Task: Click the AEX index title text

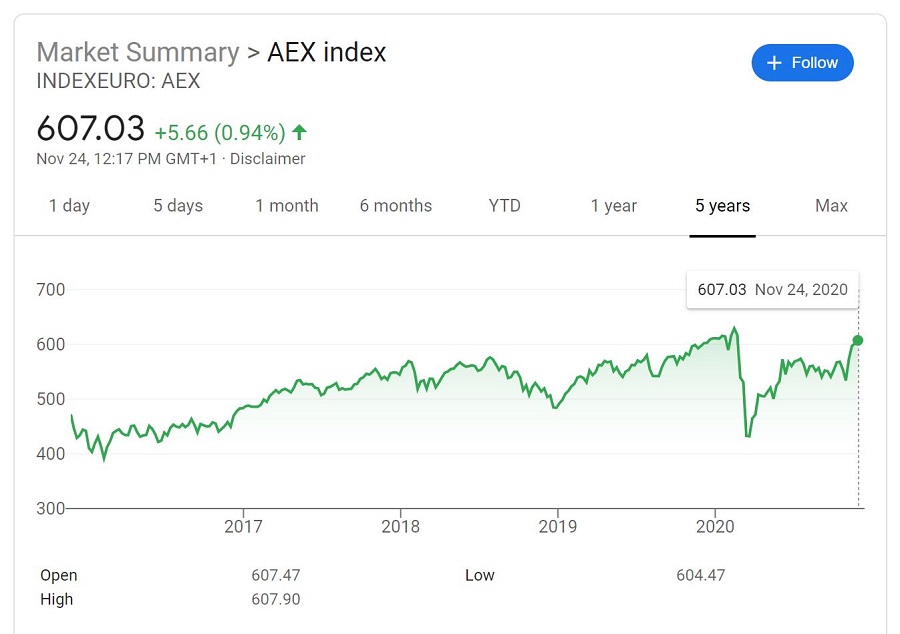Action: 327,52
